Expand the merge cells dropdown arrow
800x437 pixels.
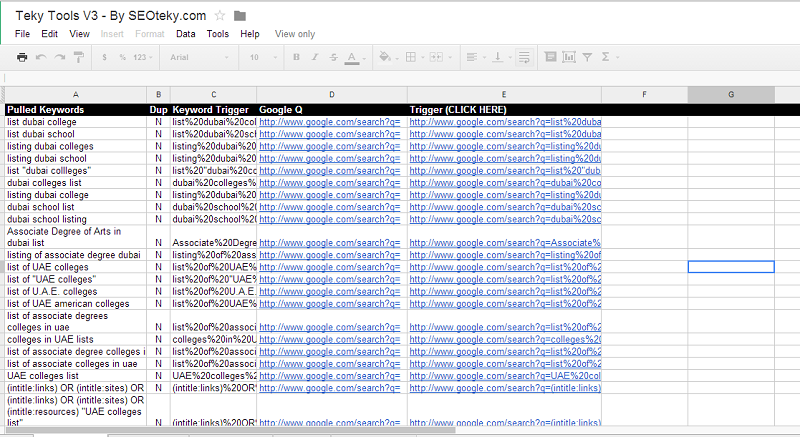pyautogui.click(x=449, y=58)
